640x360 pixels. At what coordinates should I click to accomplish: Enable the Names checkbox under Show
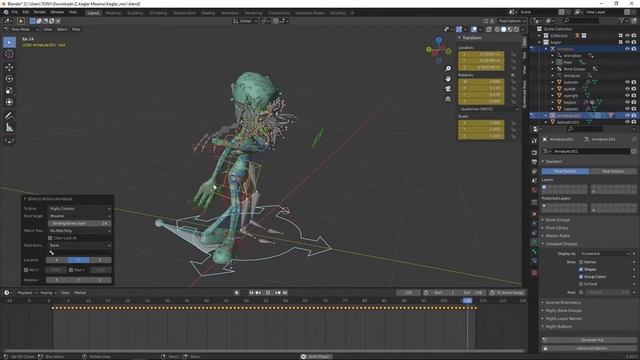coord(581,262)
